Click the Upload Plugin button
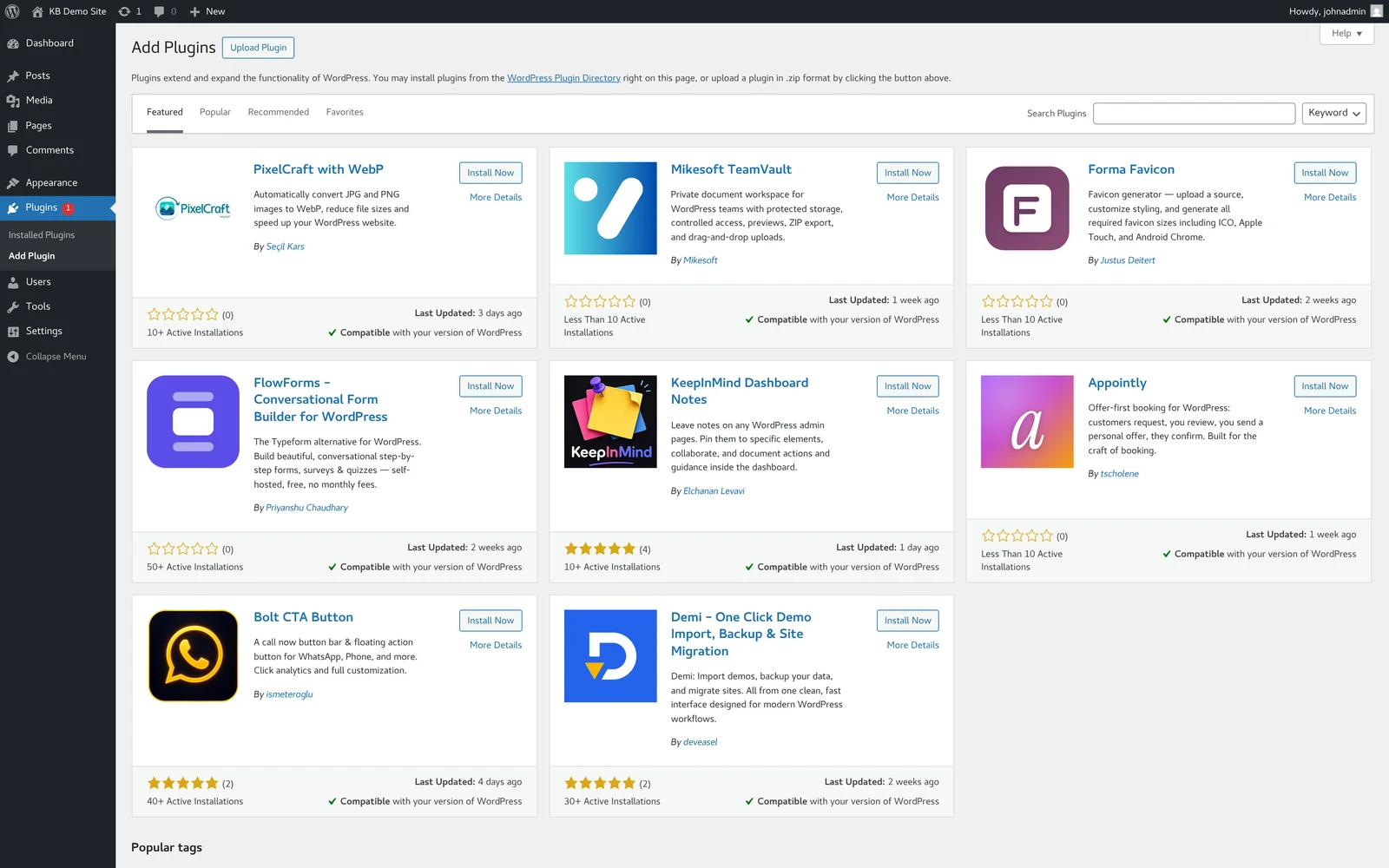 tap(258, 48)
